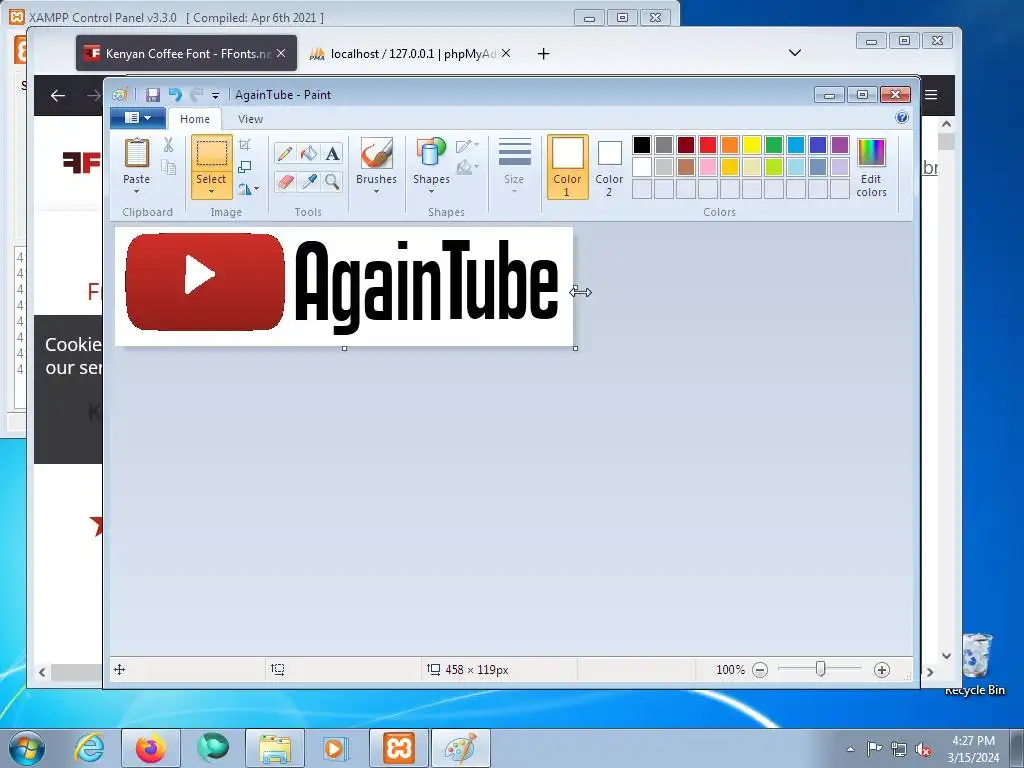Open Customize Quick Access Toolbar dropdown
Screen dimensions: 1024x768
tap(215, 96)
